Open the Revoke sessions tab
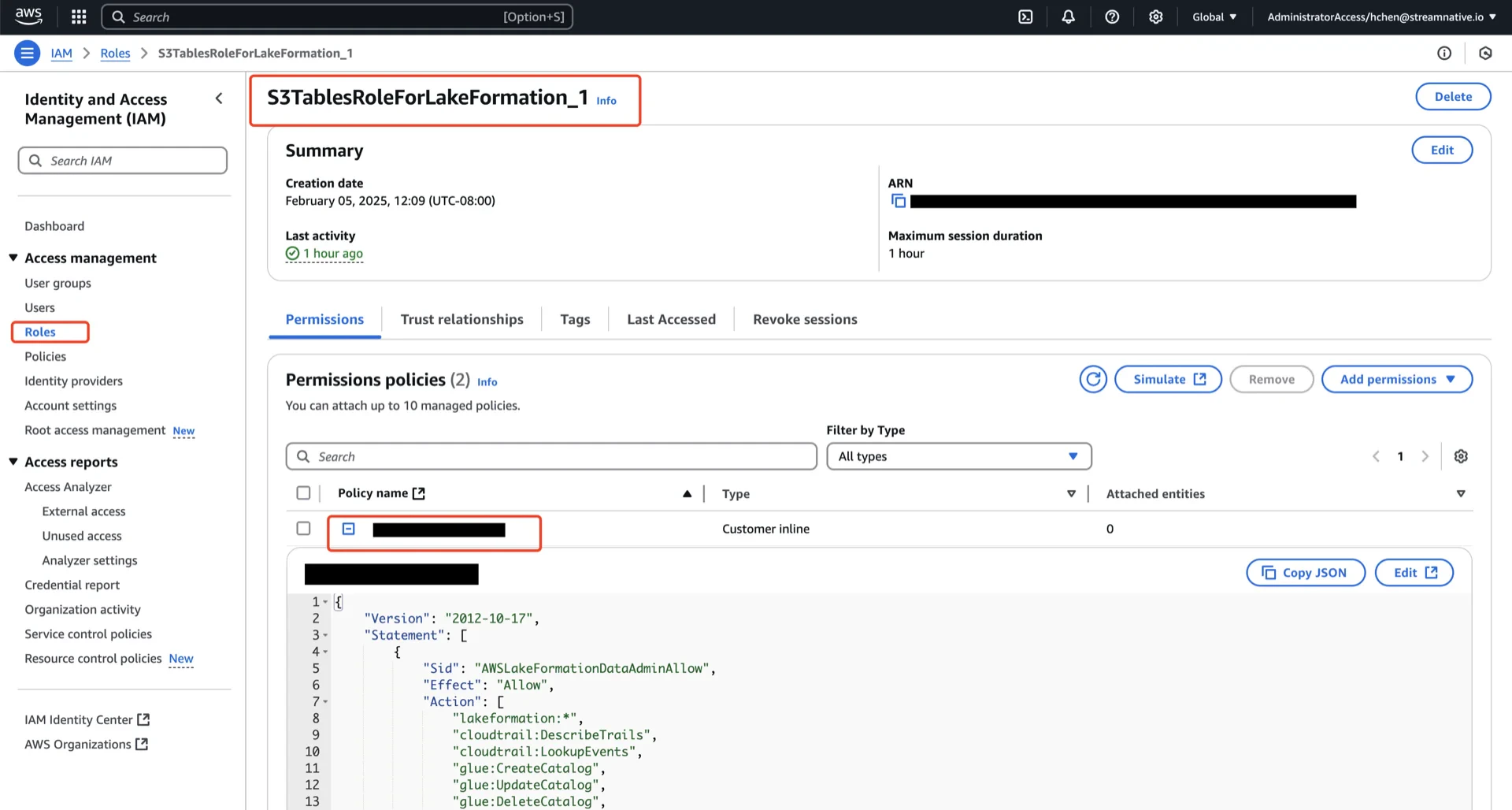Image resolution: width=1512 pixels, height=810 pixels. point(805,319)
